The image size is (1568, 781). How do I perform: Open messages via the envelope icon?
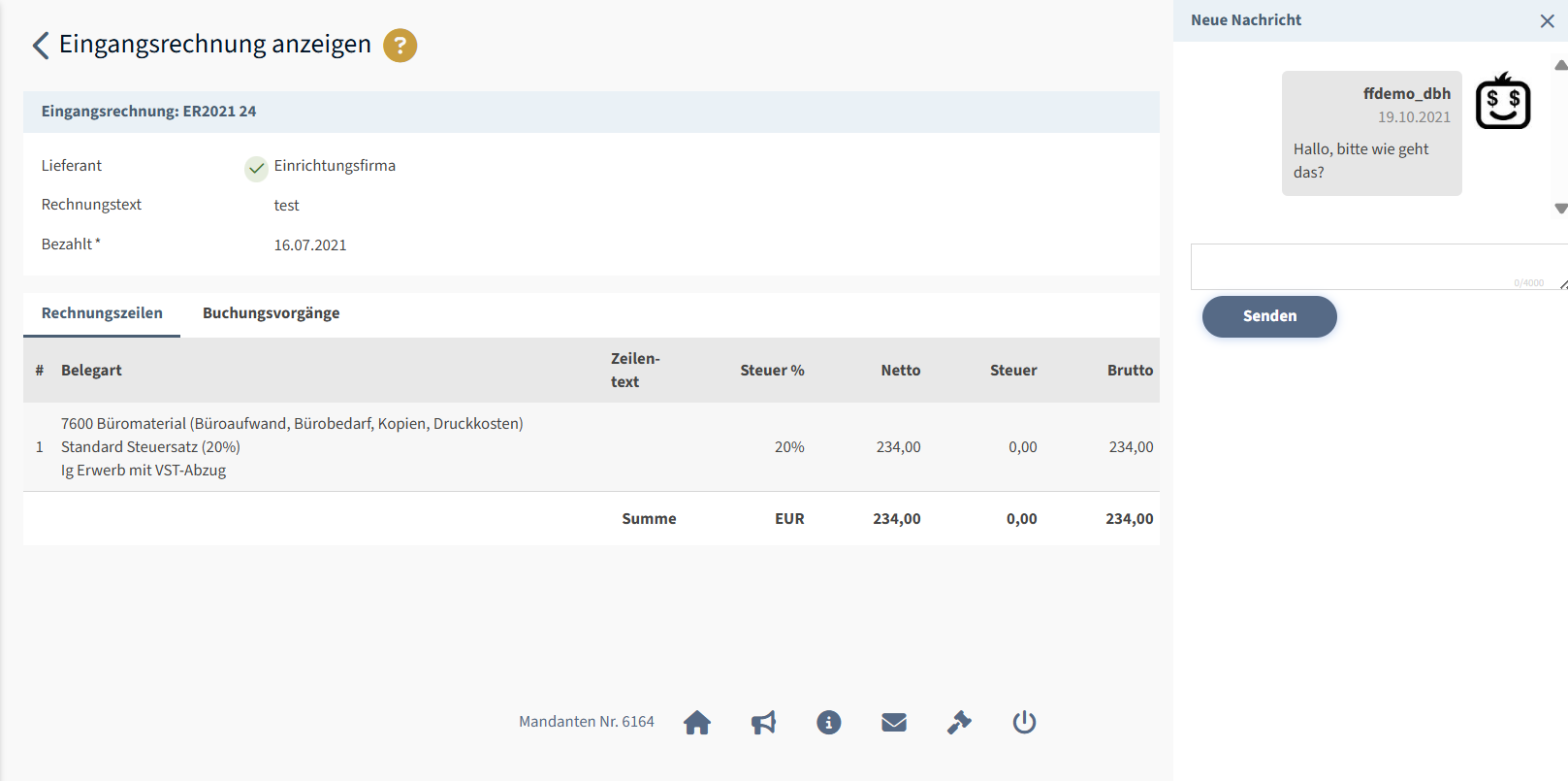pos(893,722)
